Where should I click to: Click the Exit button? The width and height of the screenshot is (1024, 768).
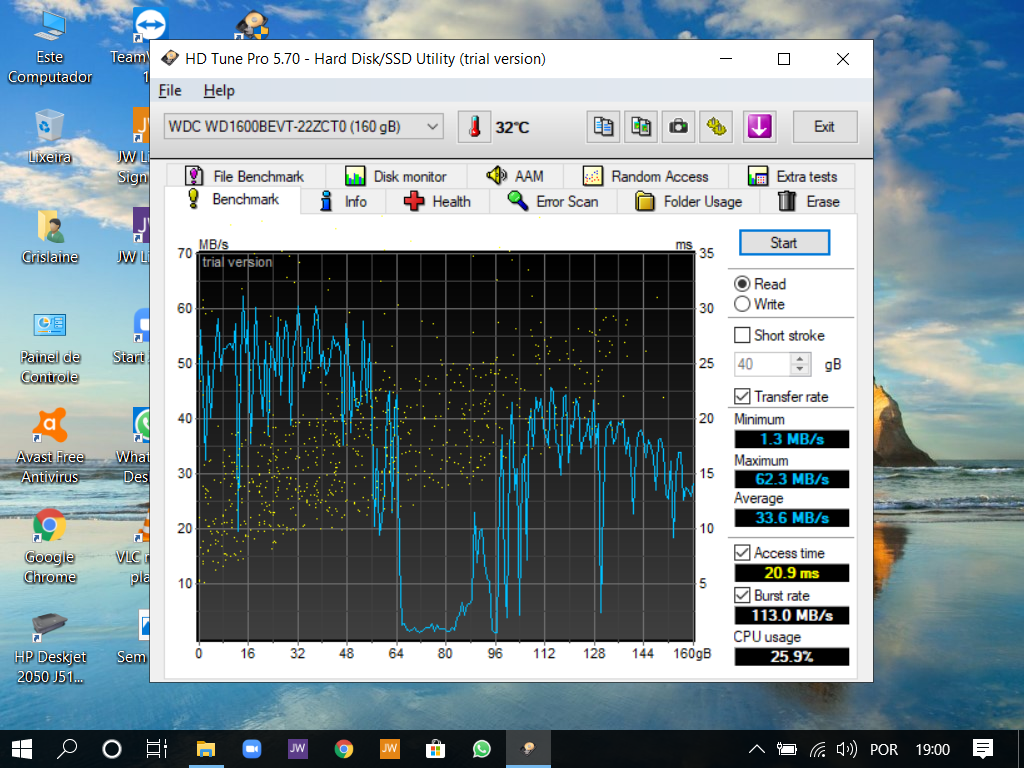click(825, 127)
